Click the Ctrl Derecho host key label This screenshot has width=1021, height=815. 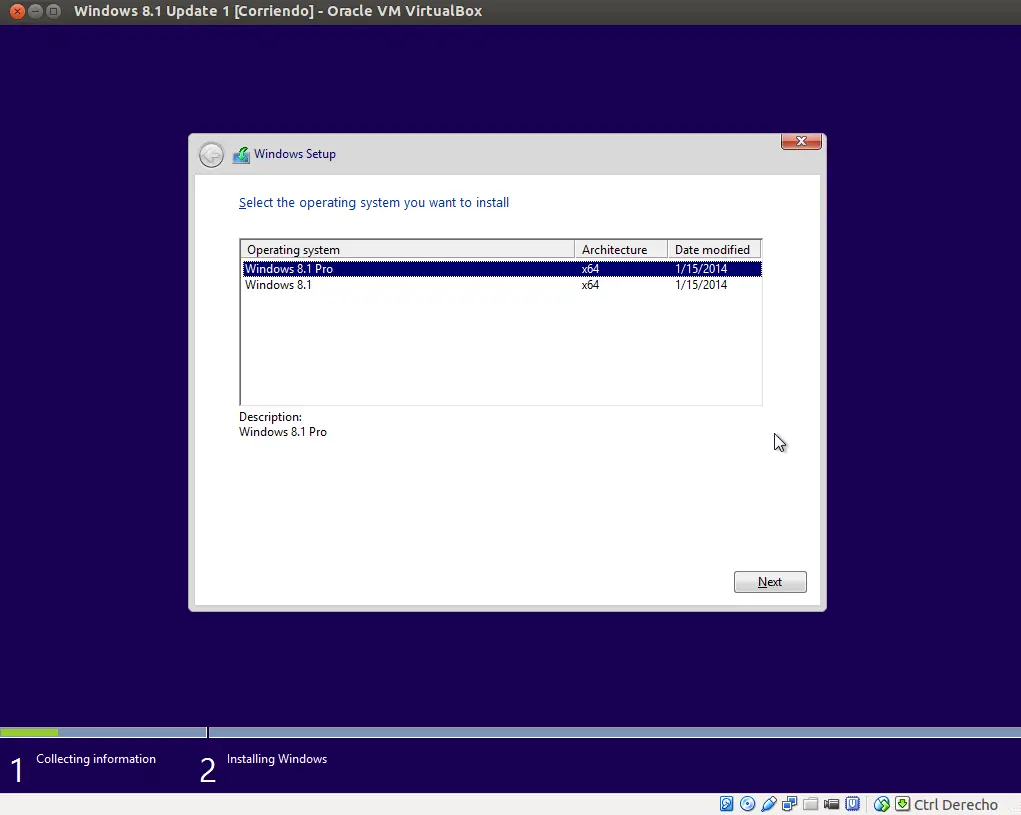tap(955, 805)
